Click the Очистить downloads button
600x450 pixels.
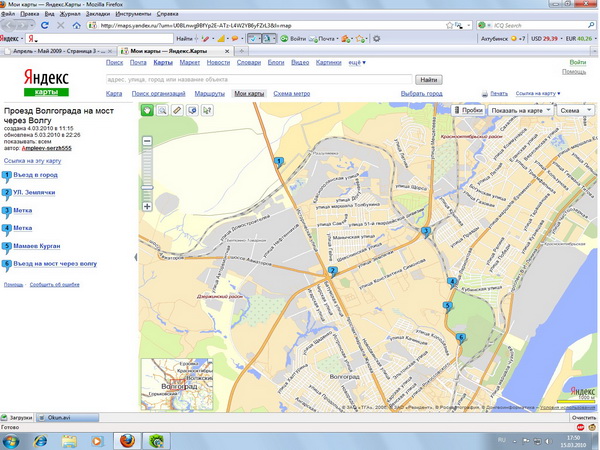[584, 417]
